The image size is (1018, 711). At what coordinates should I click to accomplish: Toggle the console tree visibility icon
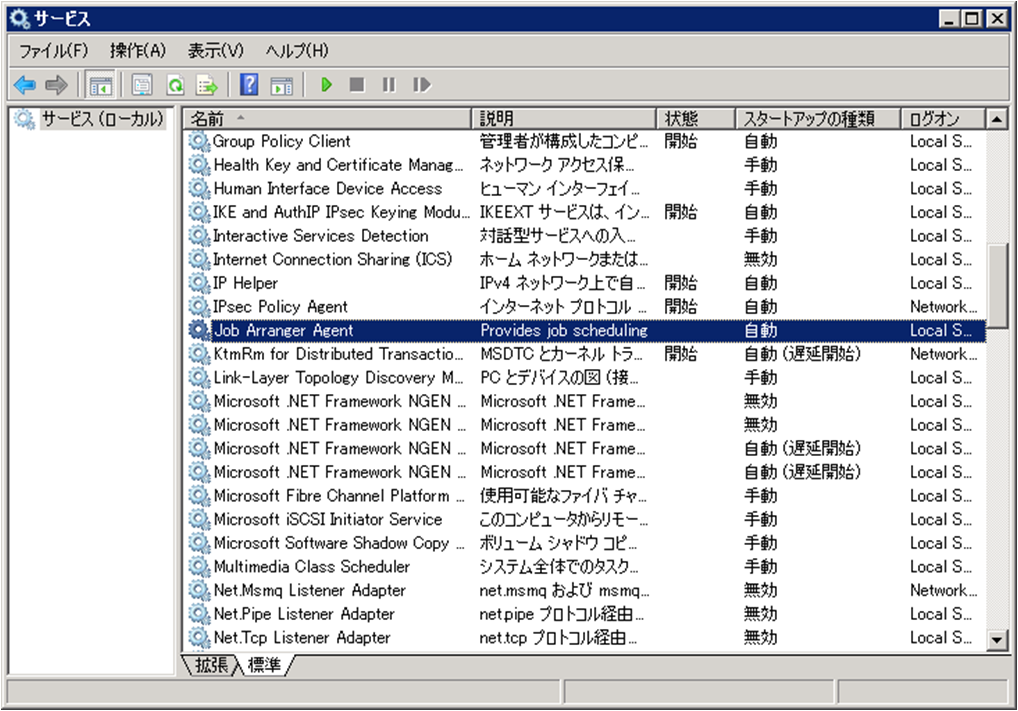point(100,85)
